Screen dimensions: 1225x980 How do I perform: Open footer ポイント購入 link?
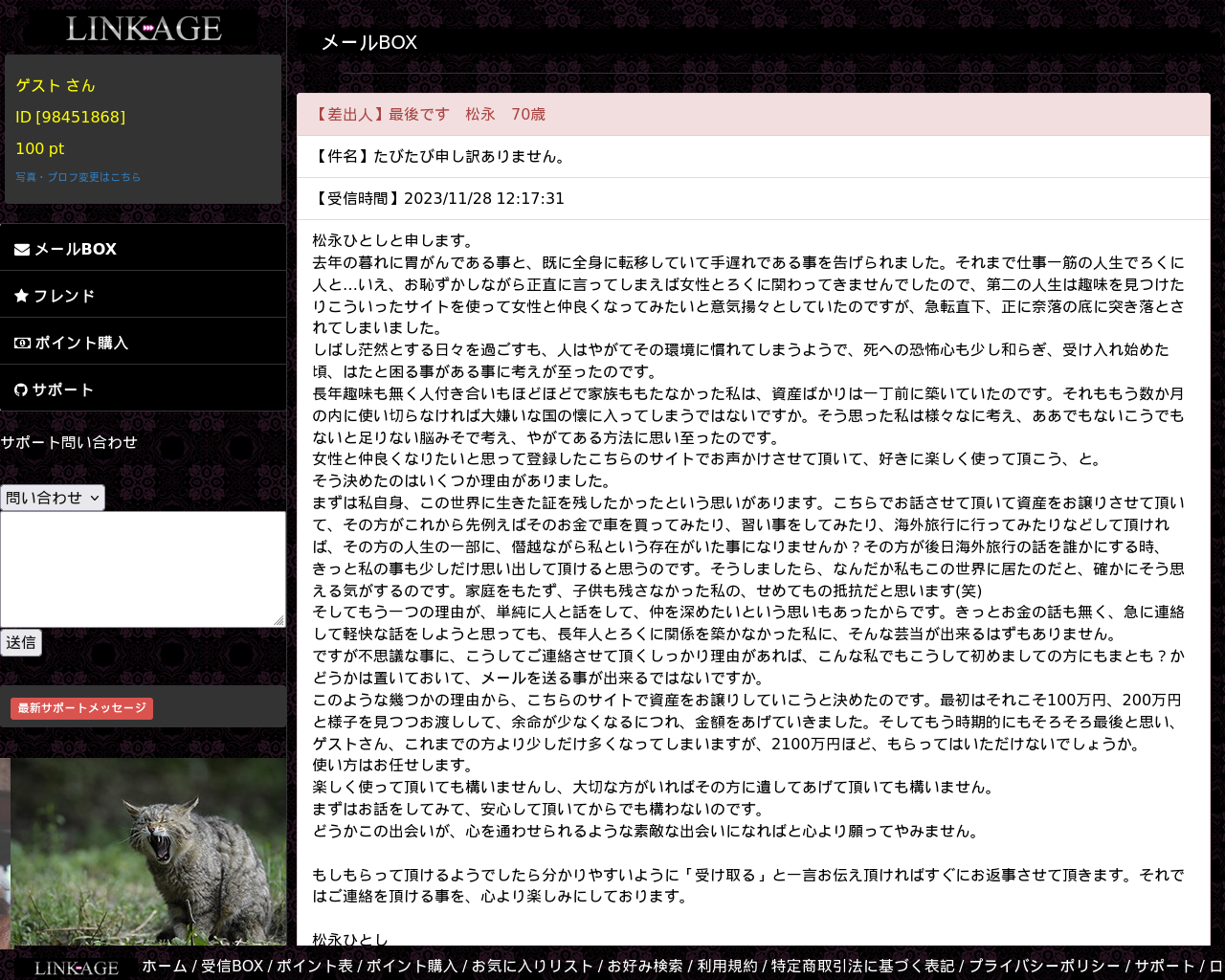point(412,966)
